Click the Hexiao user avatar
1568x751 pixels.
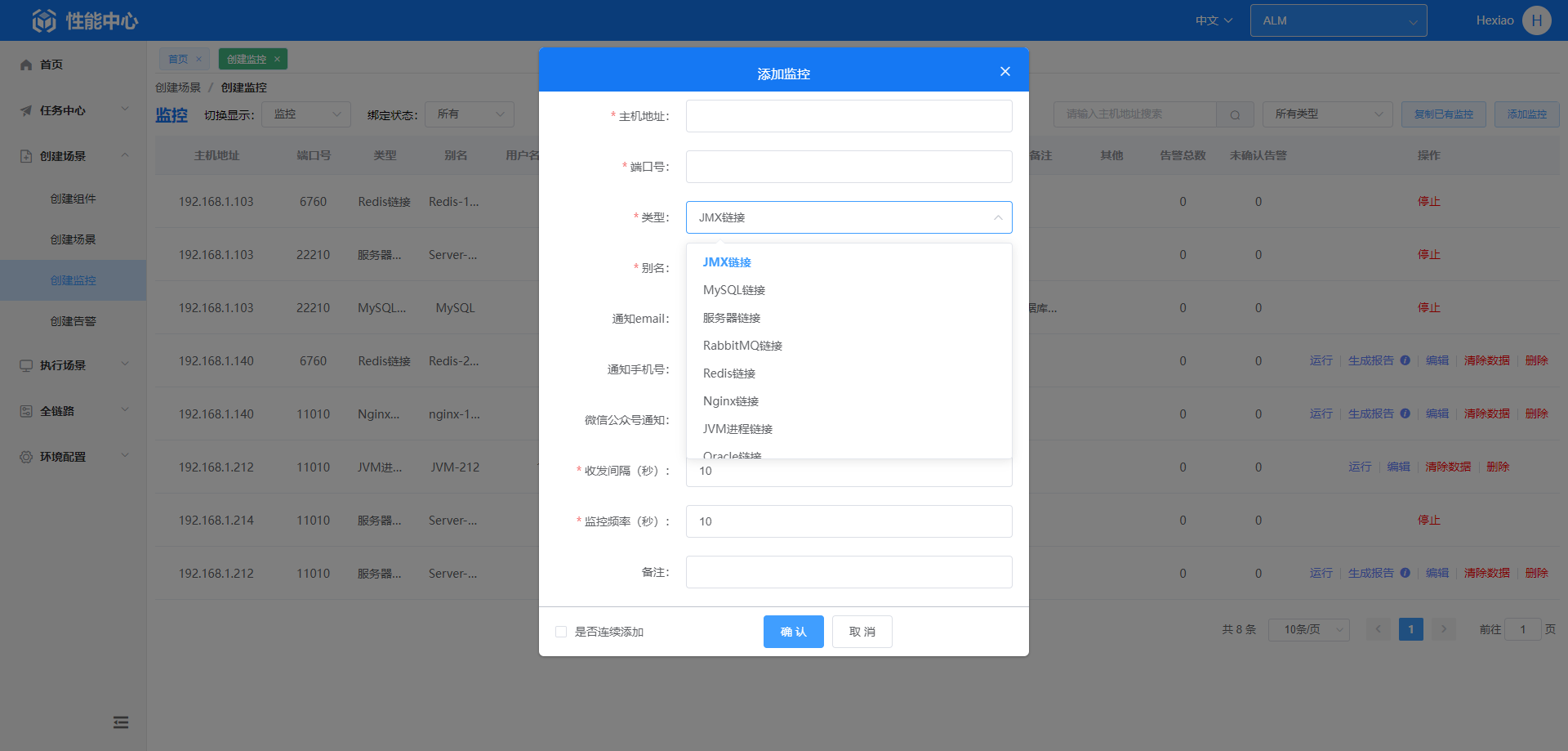[1536, 20]
